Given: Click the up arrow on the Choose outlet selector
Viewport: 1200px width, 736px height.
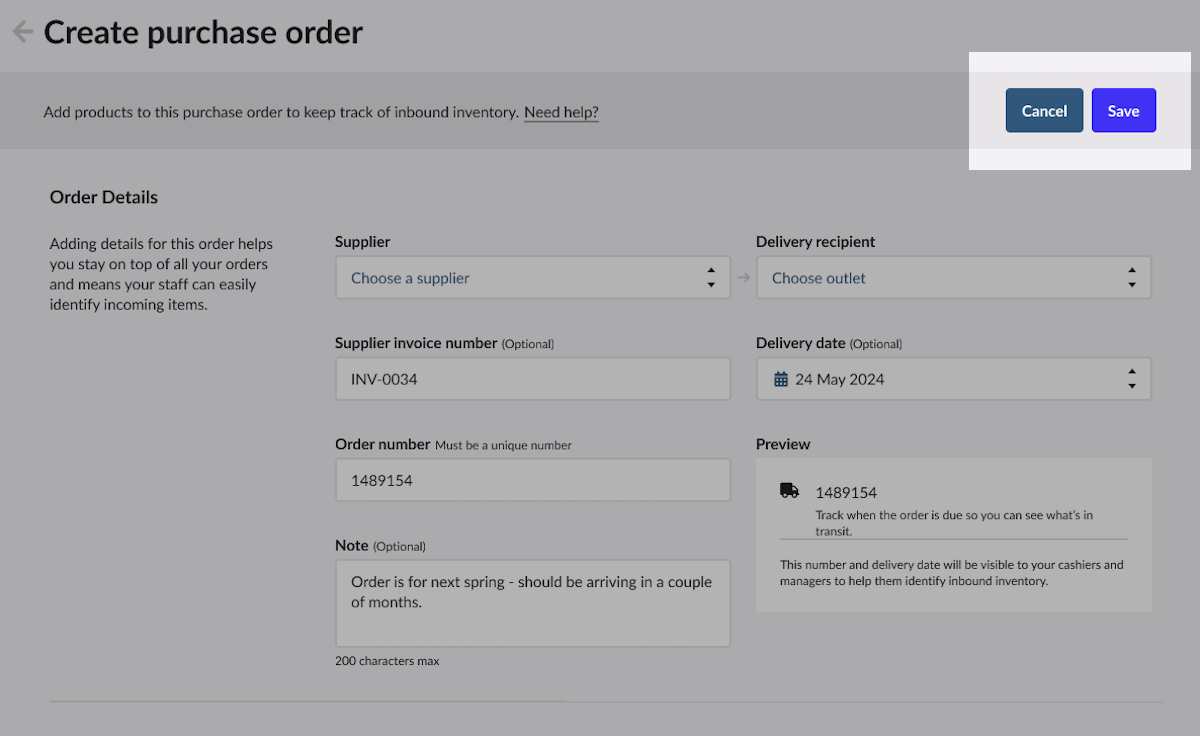Looking at the screenshot, I should (x=1131, y=272).
